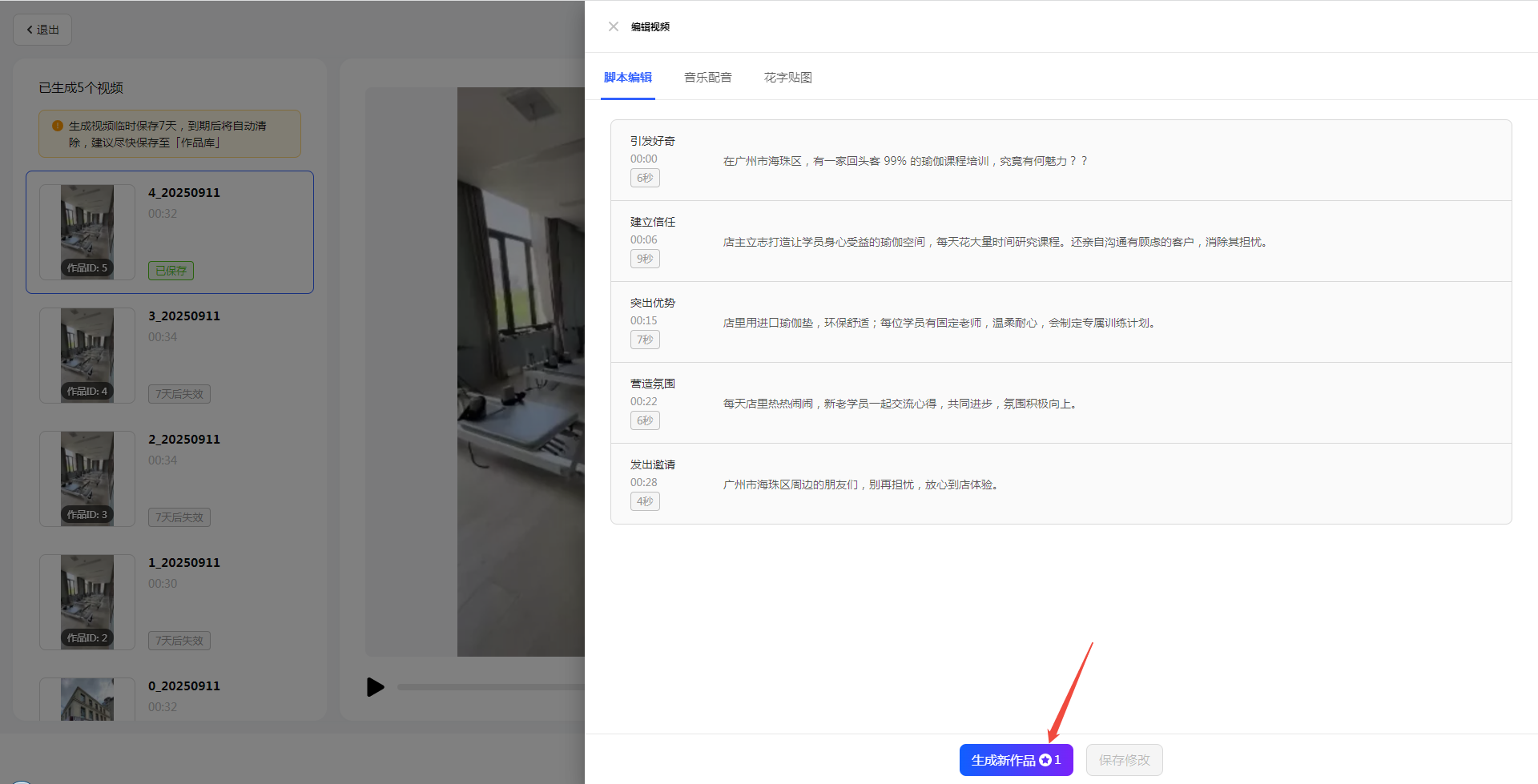
Task: Switch to the 音乐配音 tab
Action: 707,78
